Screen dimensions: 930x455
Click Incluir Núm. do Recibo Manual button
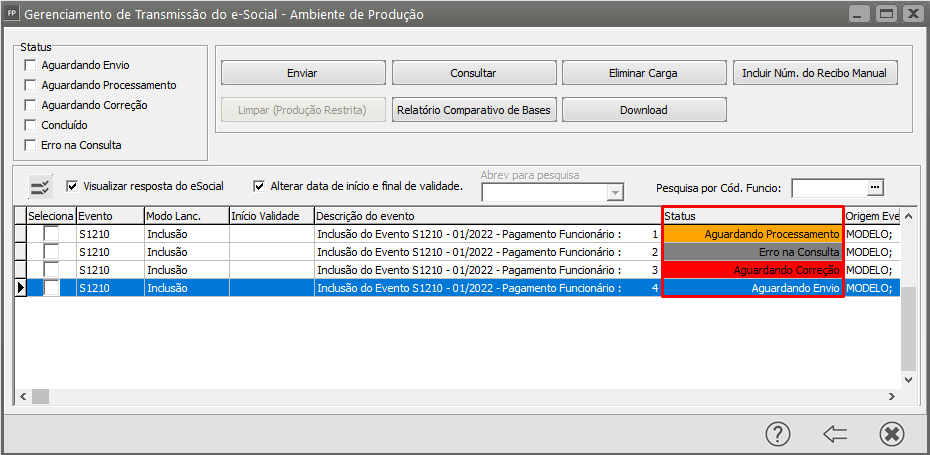pyautogui.click(x=814, y=74)
